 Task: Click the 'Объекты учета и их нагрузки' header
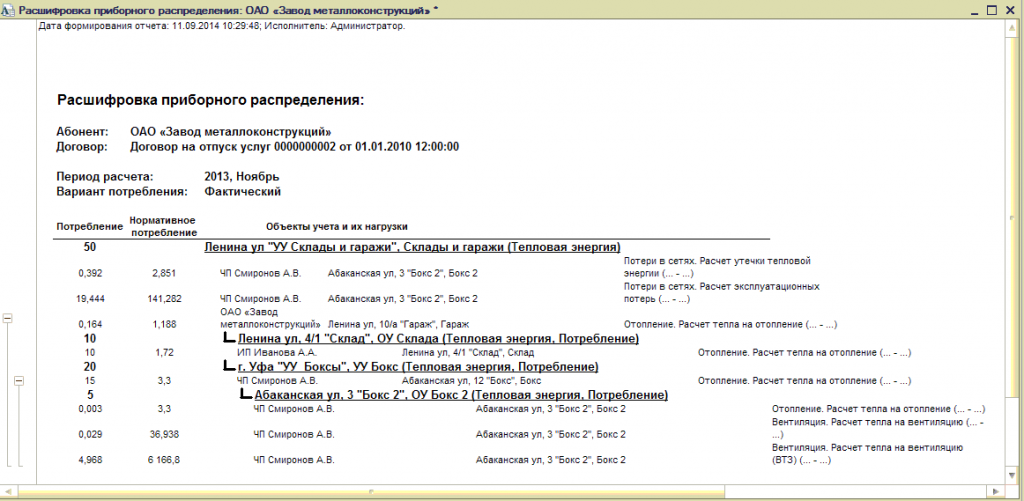click(x=337, y=227)
